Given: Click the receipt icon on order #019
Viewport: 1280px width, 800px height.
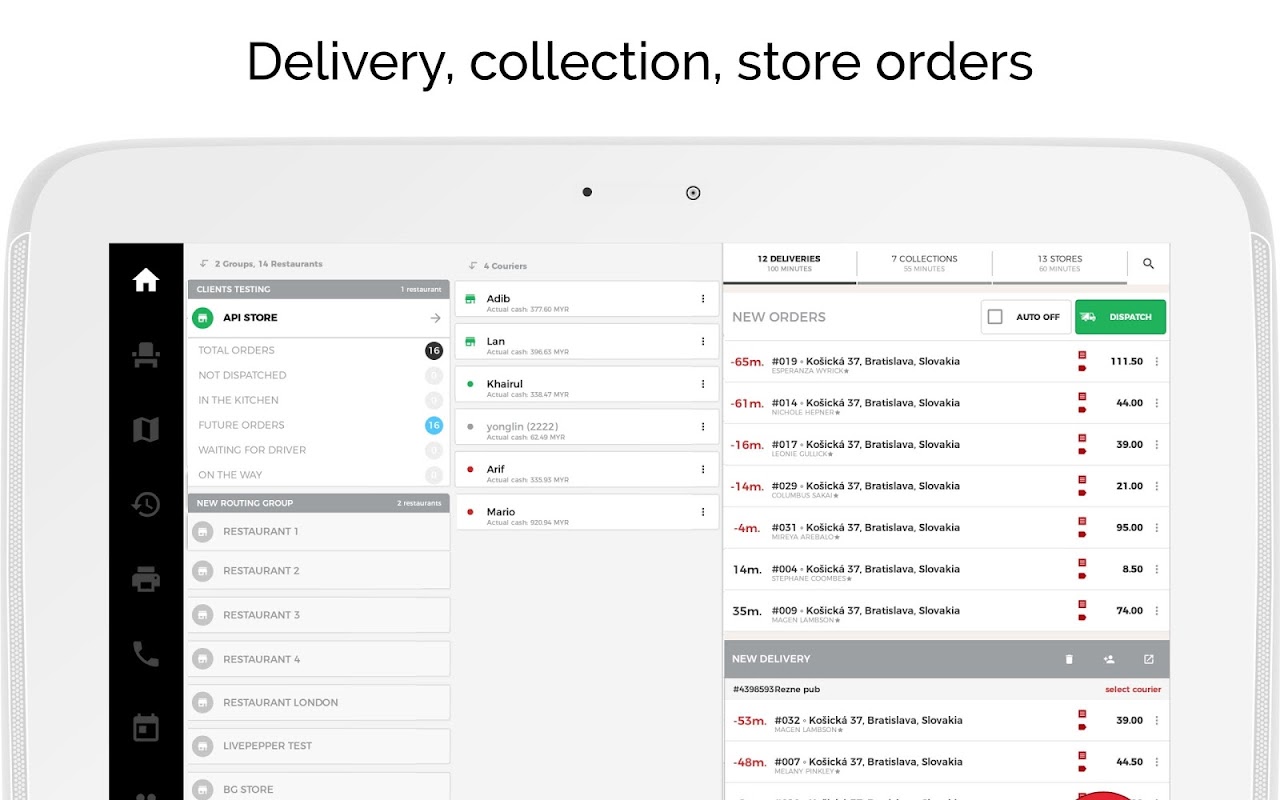Looking at the screenshot, I should pyautogui.click(x=1082, y=355).
